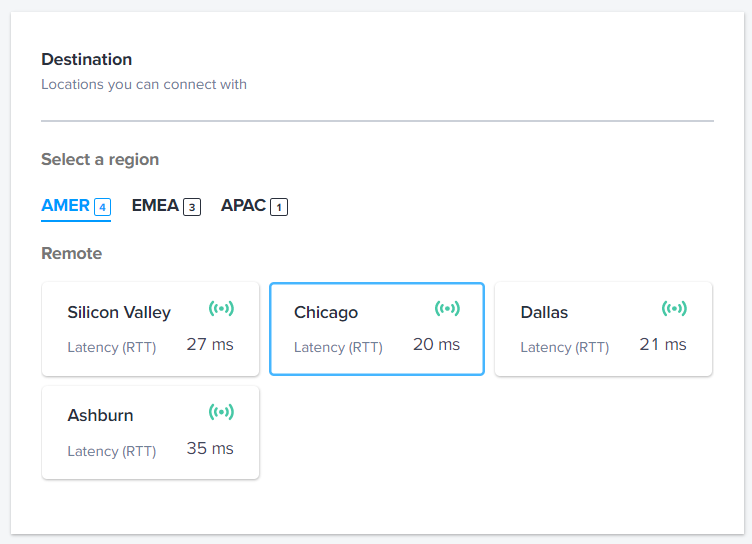Click Ashburn's Latency (RTT) label

112,451
